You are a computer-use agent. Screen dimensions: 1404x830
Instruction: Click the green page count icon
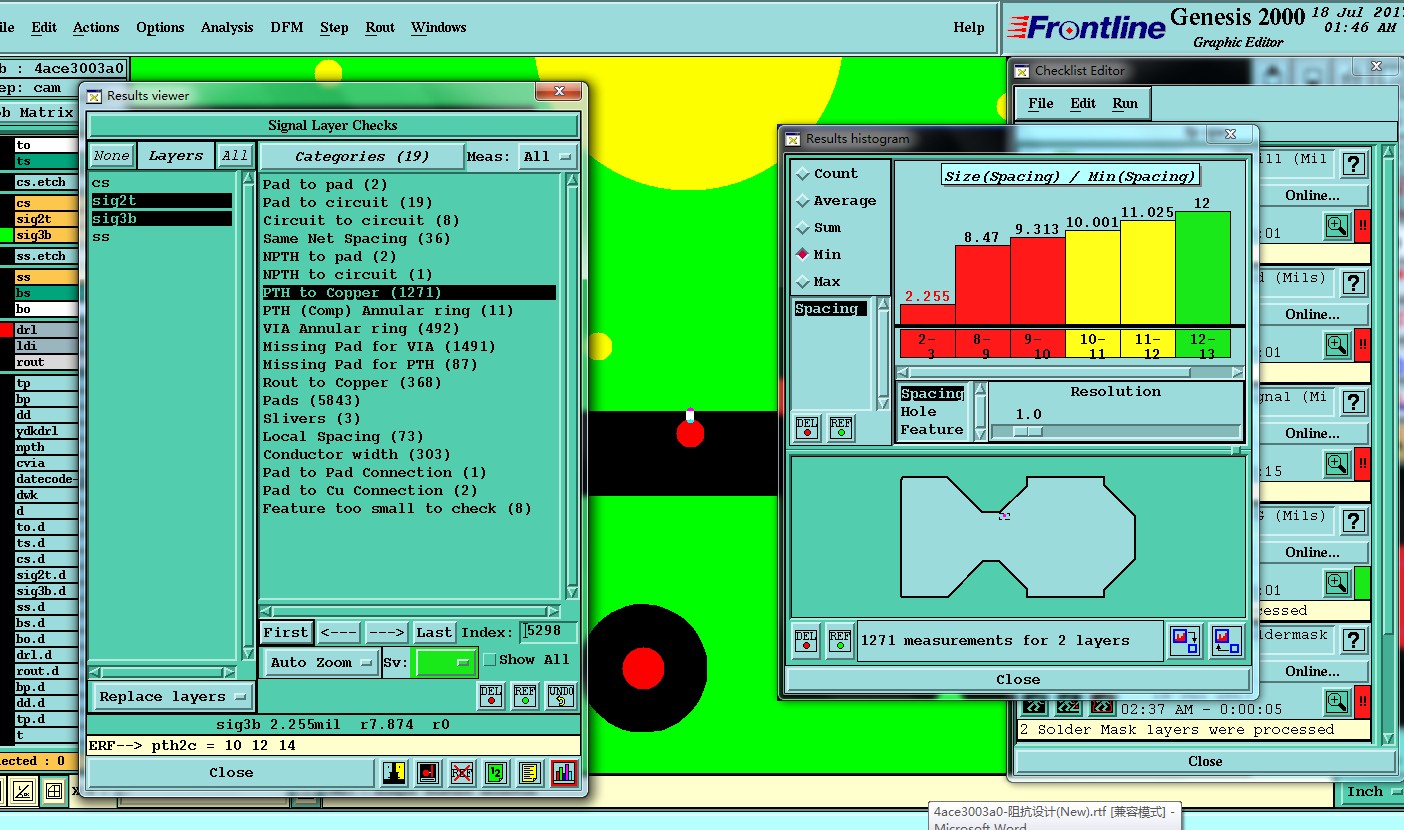click(x=496, y=772)
